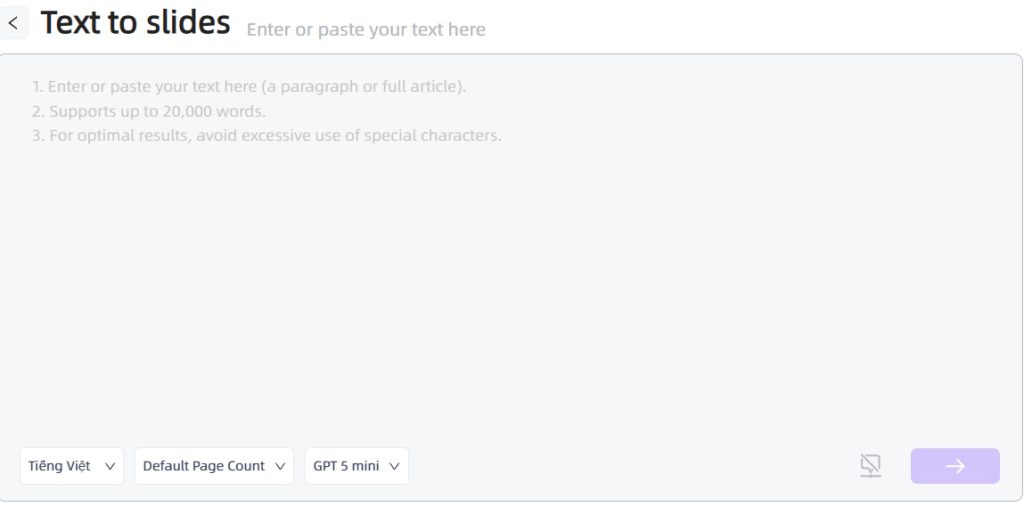This screenshot has height=507, width=1024.
Task: Click the 'Supports up to 20,000 words' line
Action: [149, 112]
